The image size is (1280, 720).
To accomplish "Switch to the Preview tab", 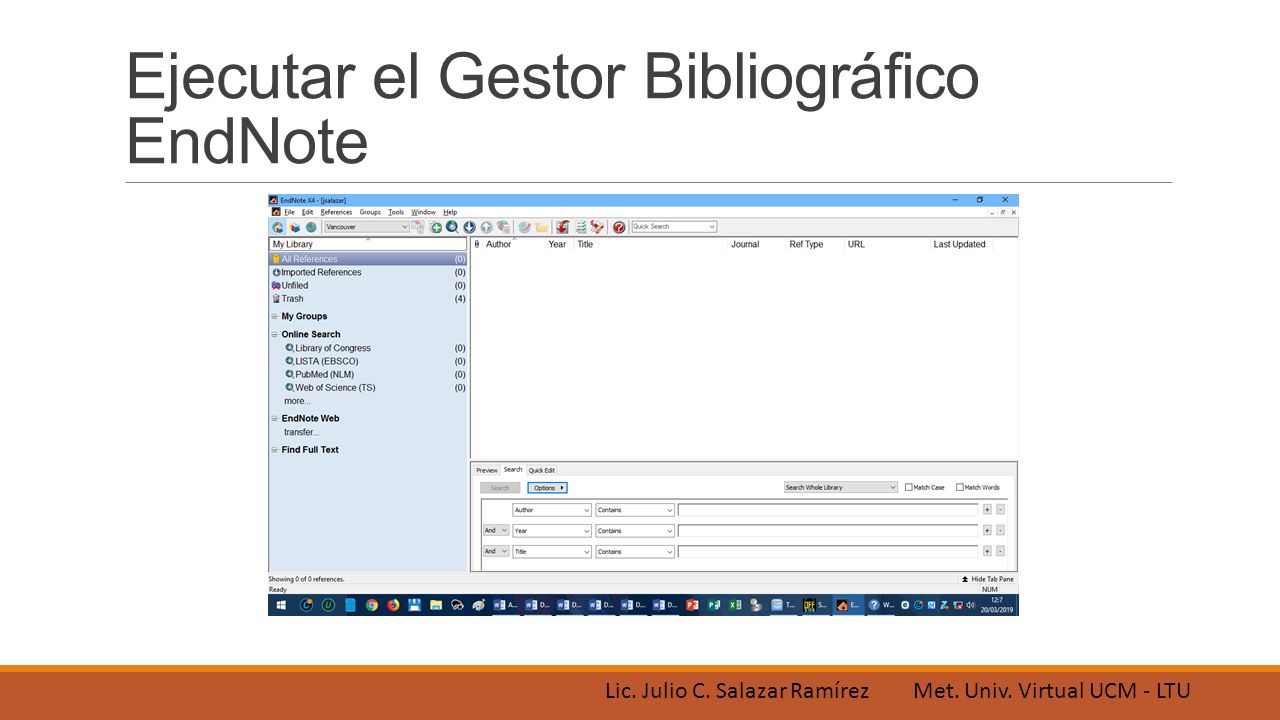I will (486, 470).
